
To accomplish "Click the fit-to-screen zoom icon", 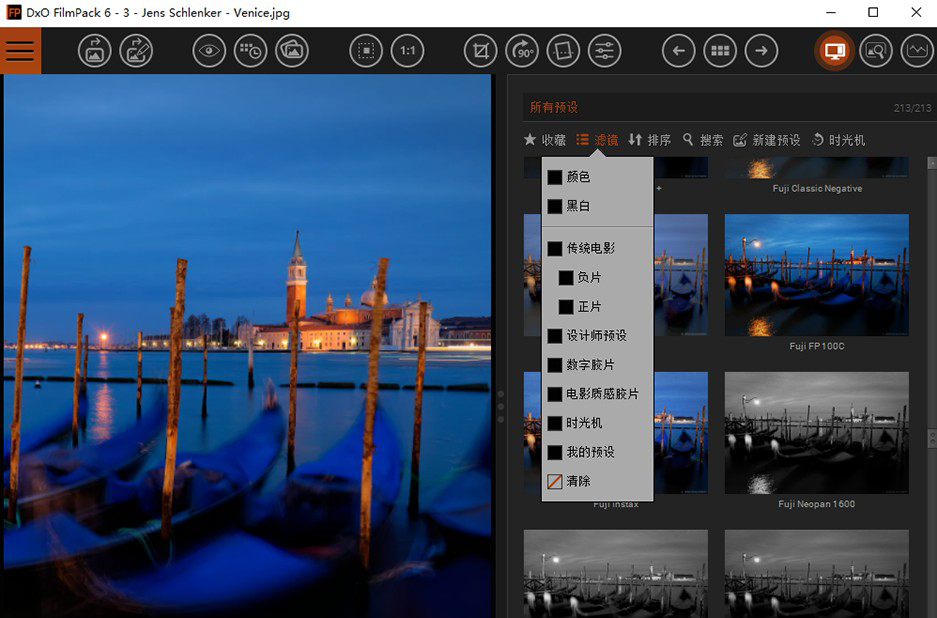I will (366, 51).
